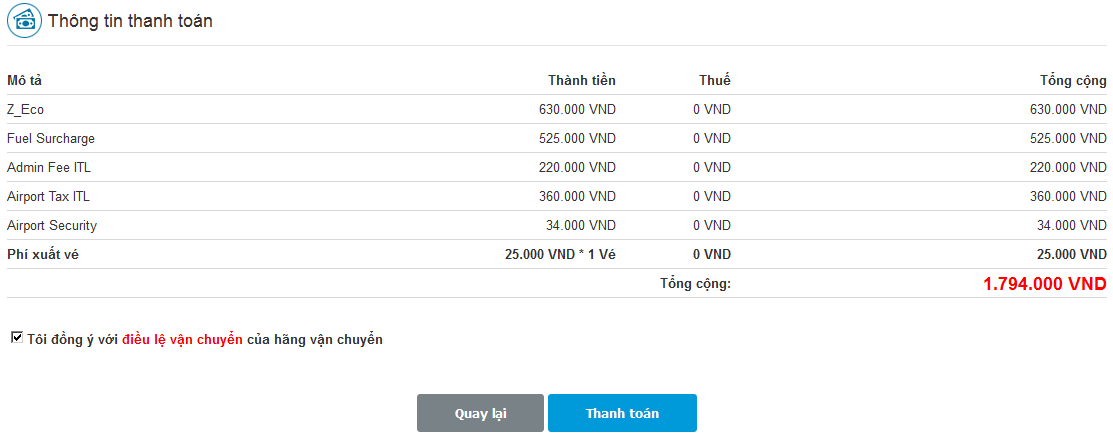1113x439 pixels.
Task: Click the '25.000 VND * 1 Vé' amount
Action: [560, 254]
